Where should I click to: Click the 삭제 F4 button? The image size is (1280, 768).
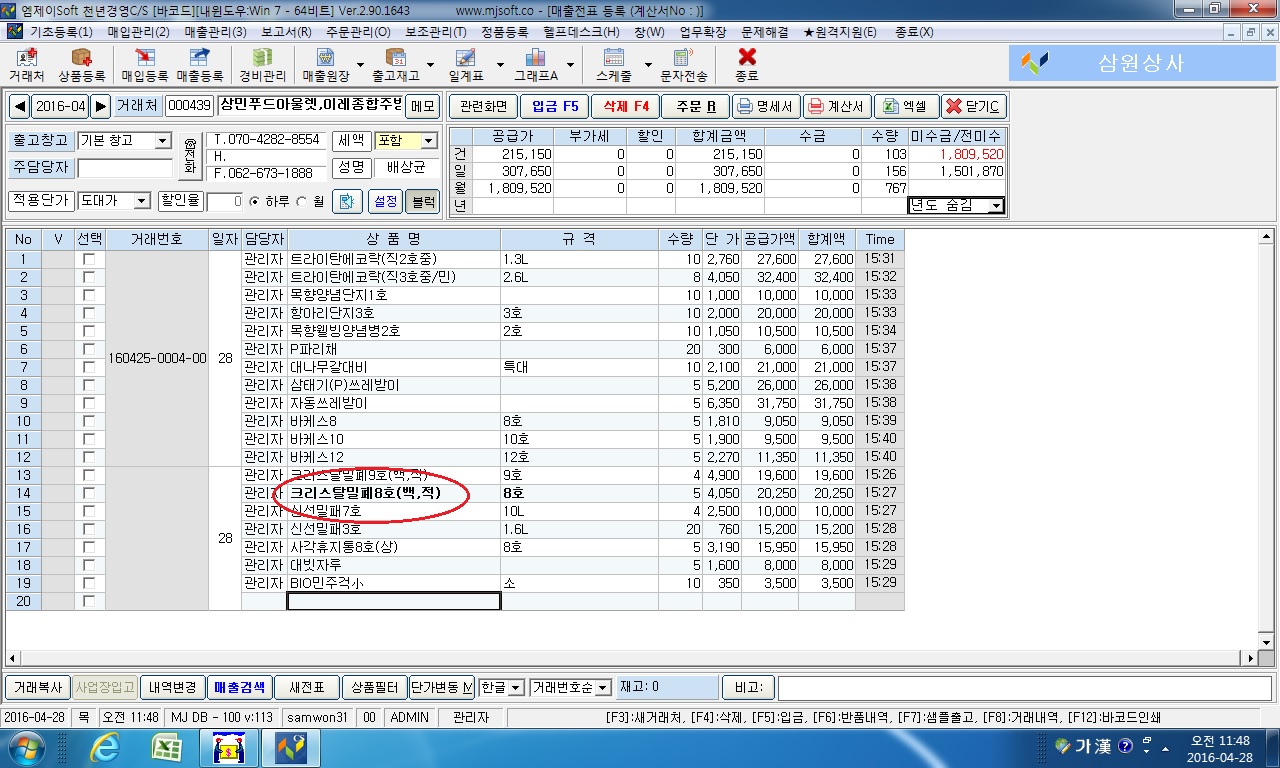[x=625, y=106]
